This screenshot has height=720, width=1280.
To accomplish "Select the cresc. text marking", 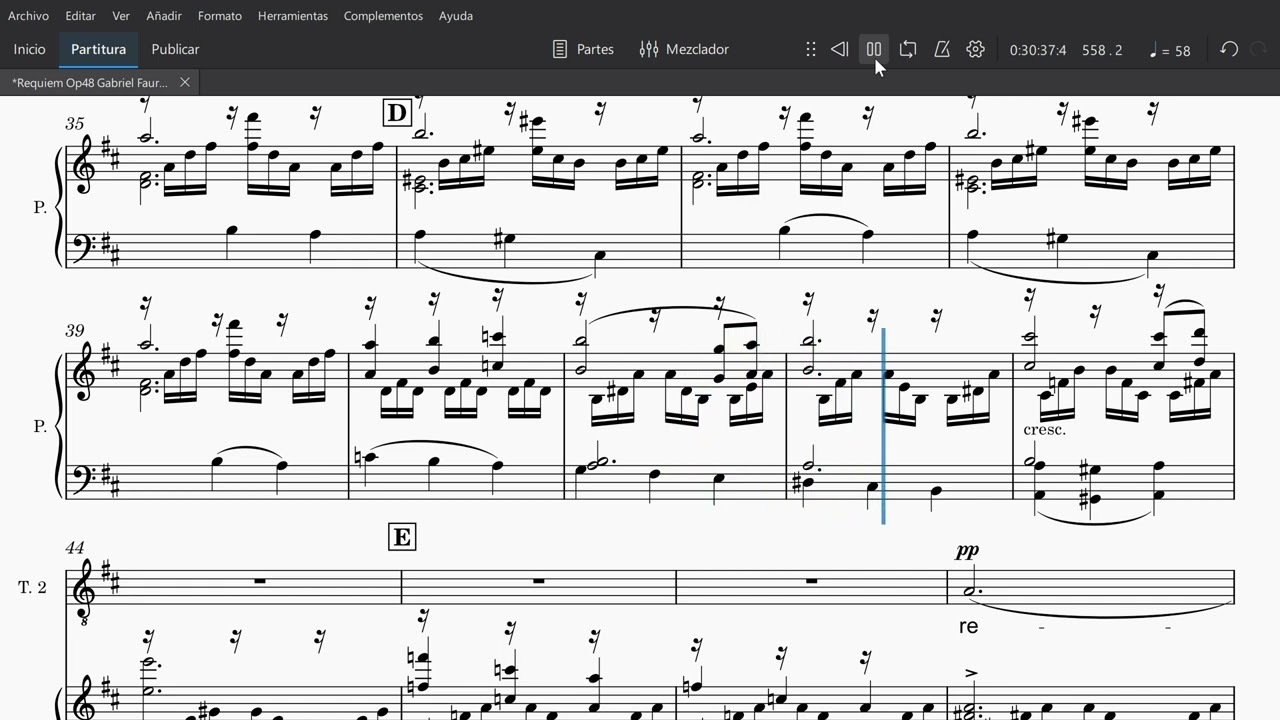I will pos(1045,430).
